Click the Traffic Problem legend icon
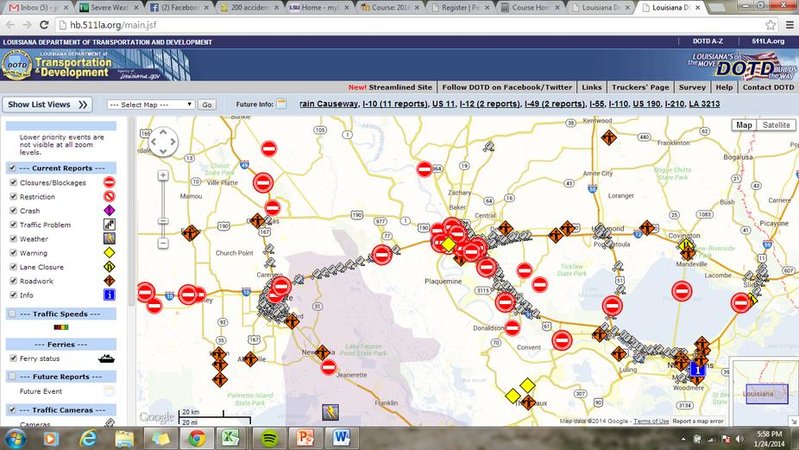The image size is (799, 450). (x=109, y=224)
